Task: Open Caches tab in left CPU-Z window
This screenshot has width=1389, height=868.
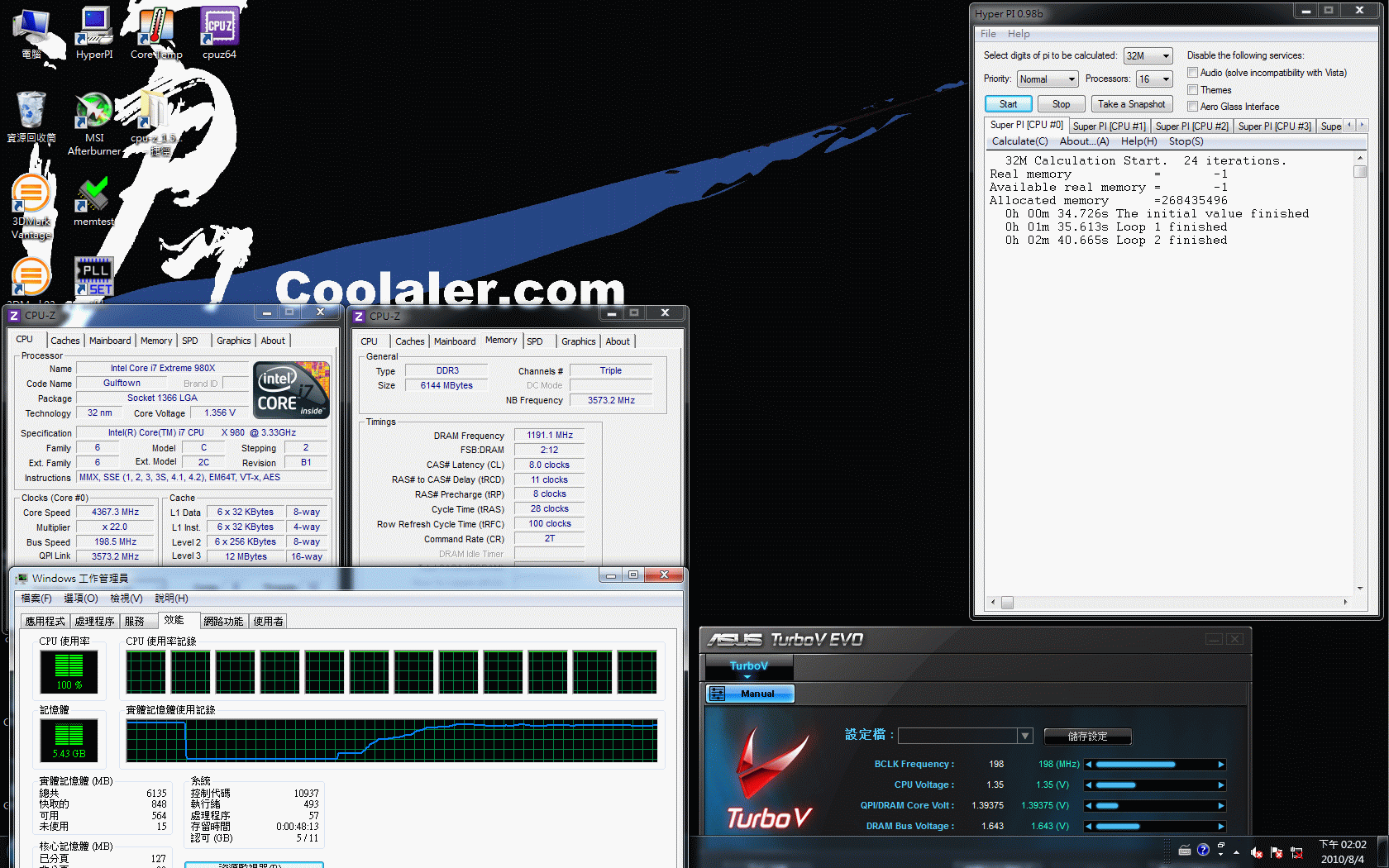Action: [x=65, y=341]
